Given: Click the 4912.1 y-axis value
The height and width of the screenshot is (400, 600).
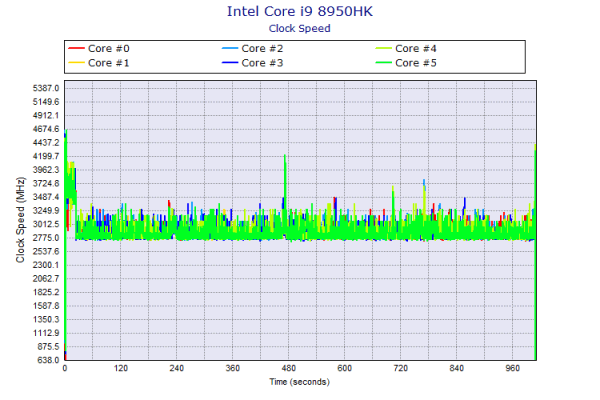Looking at the screenshot, I should 46,116.
